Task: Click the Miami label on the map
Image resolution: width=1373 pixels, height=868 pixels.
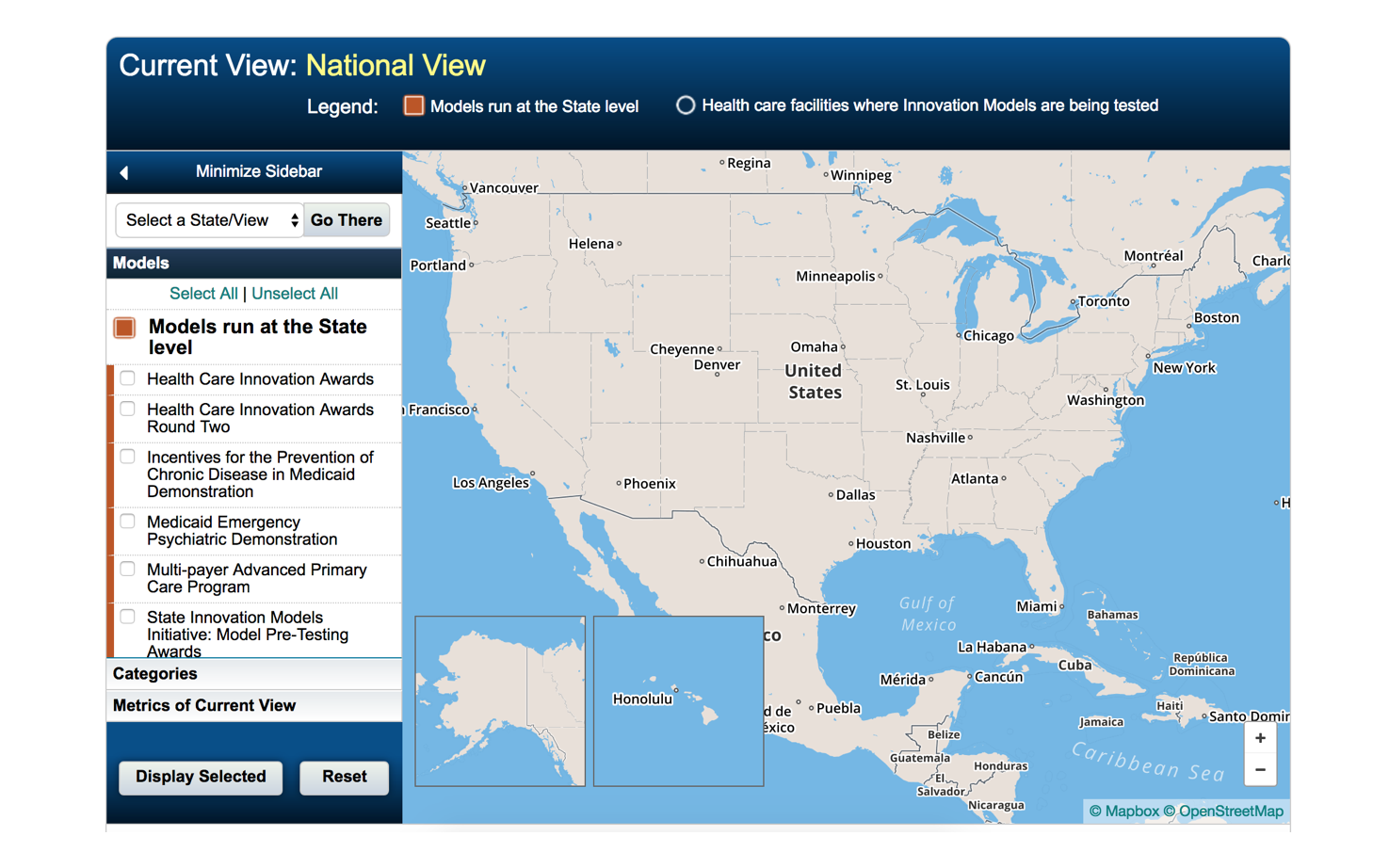Action: 1037,607
